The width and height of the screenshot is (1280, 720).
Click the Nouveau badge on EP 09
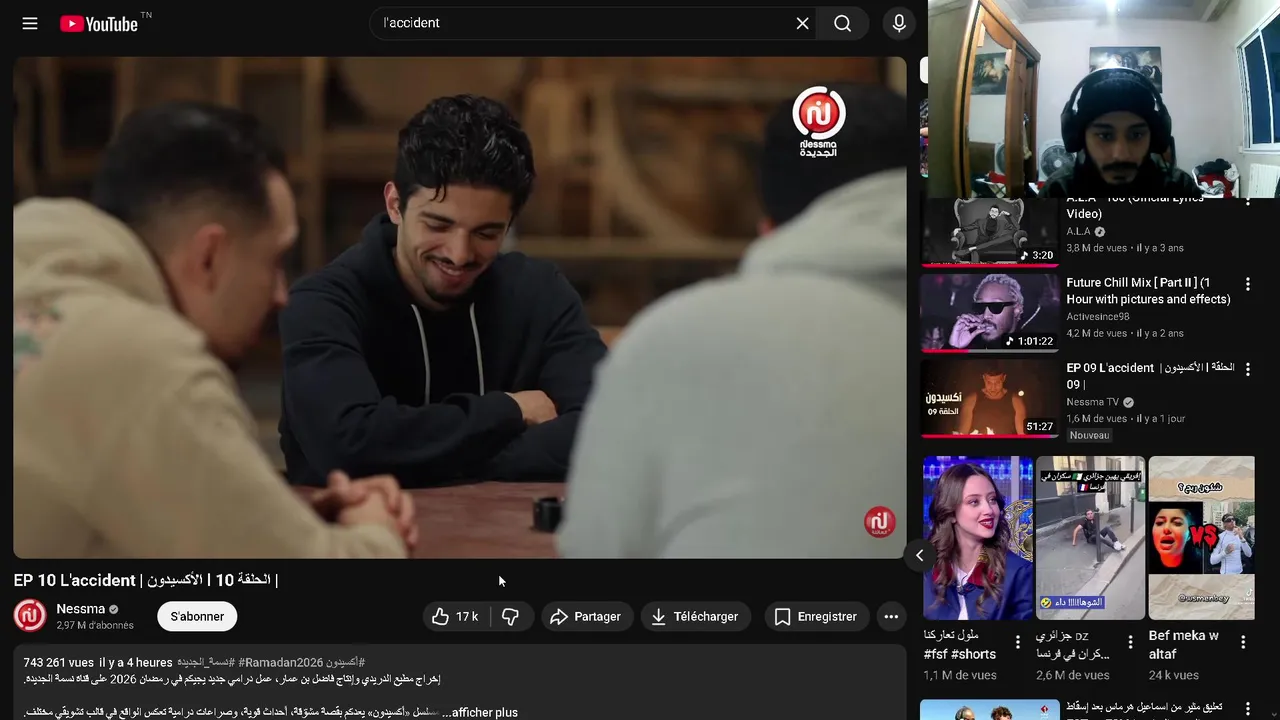(x=1089, y=435)
